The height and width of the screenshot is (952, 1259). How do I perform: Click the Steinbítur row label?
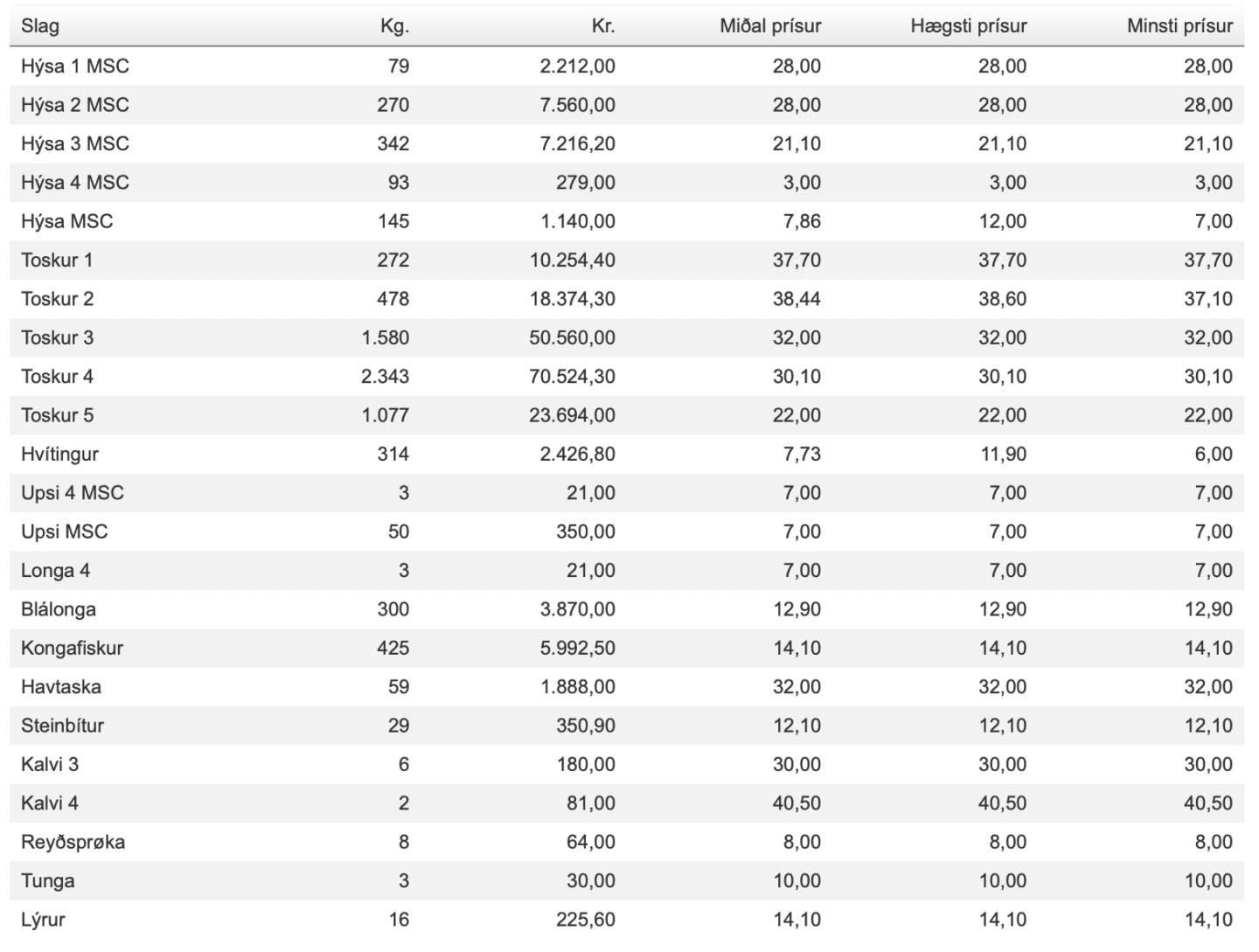coord(62,726)
